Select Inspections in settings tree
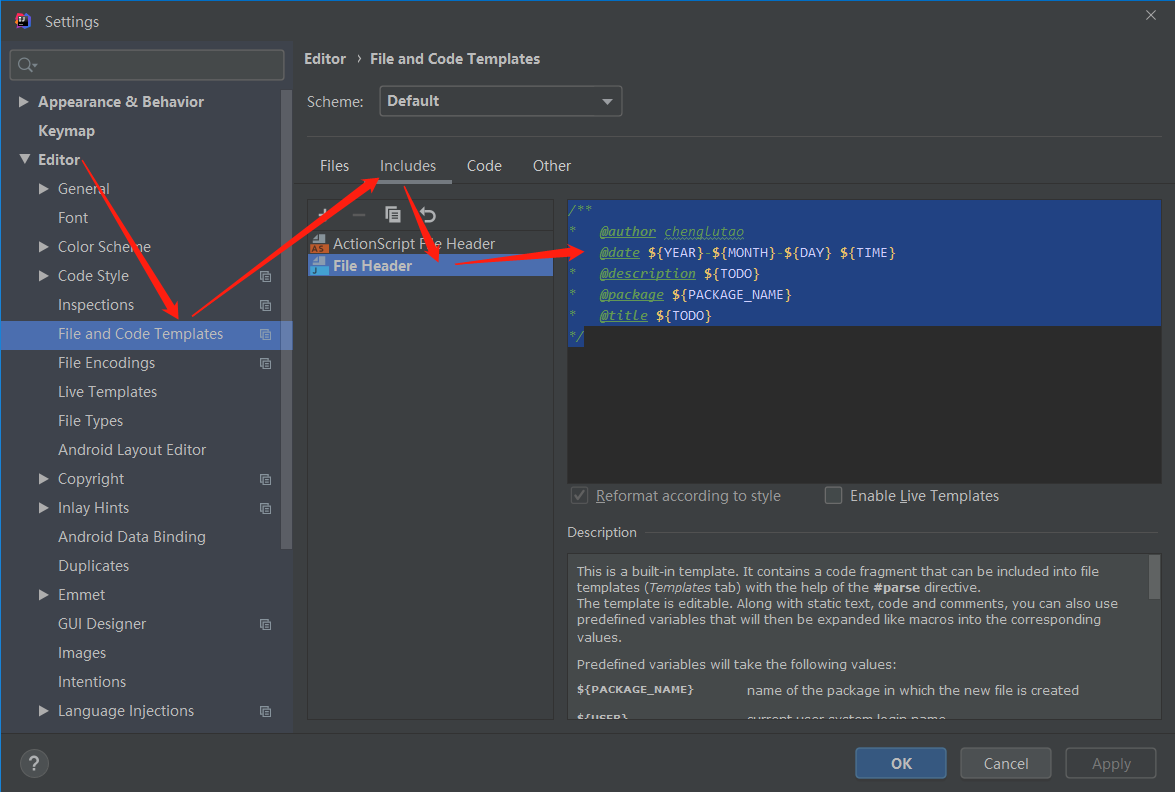This screenshot has height=792, width=1175. pos(96,305)
